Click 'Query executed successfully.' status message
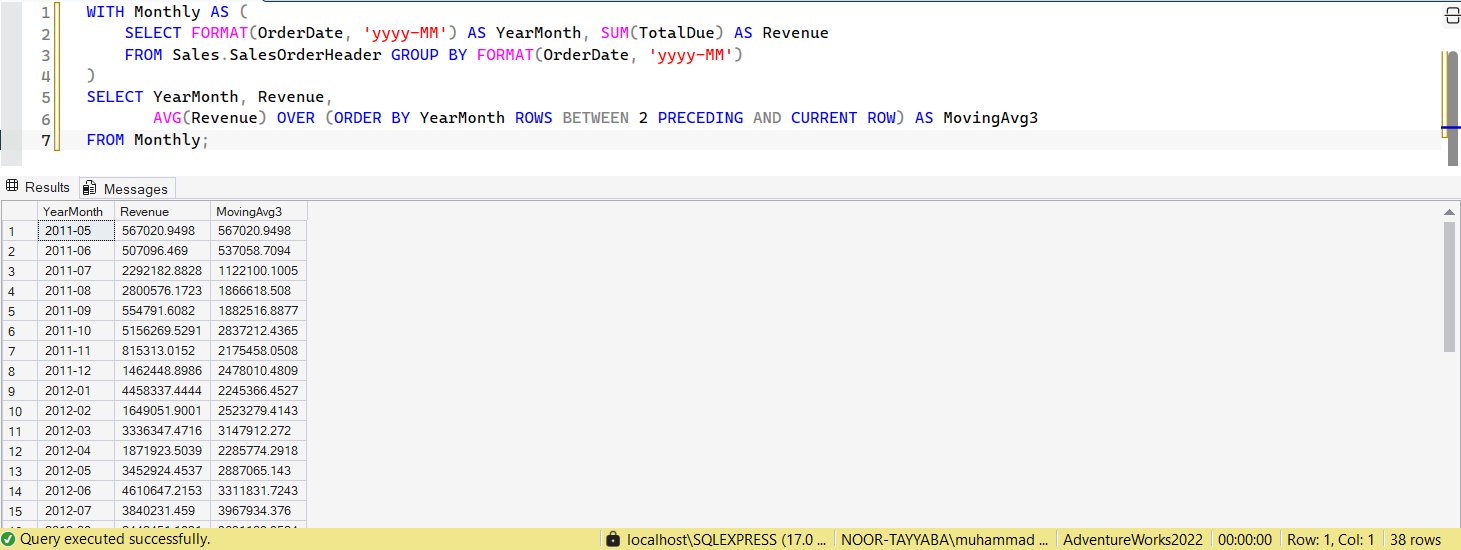Viewport: 1461px width, 550px height. 115,539
